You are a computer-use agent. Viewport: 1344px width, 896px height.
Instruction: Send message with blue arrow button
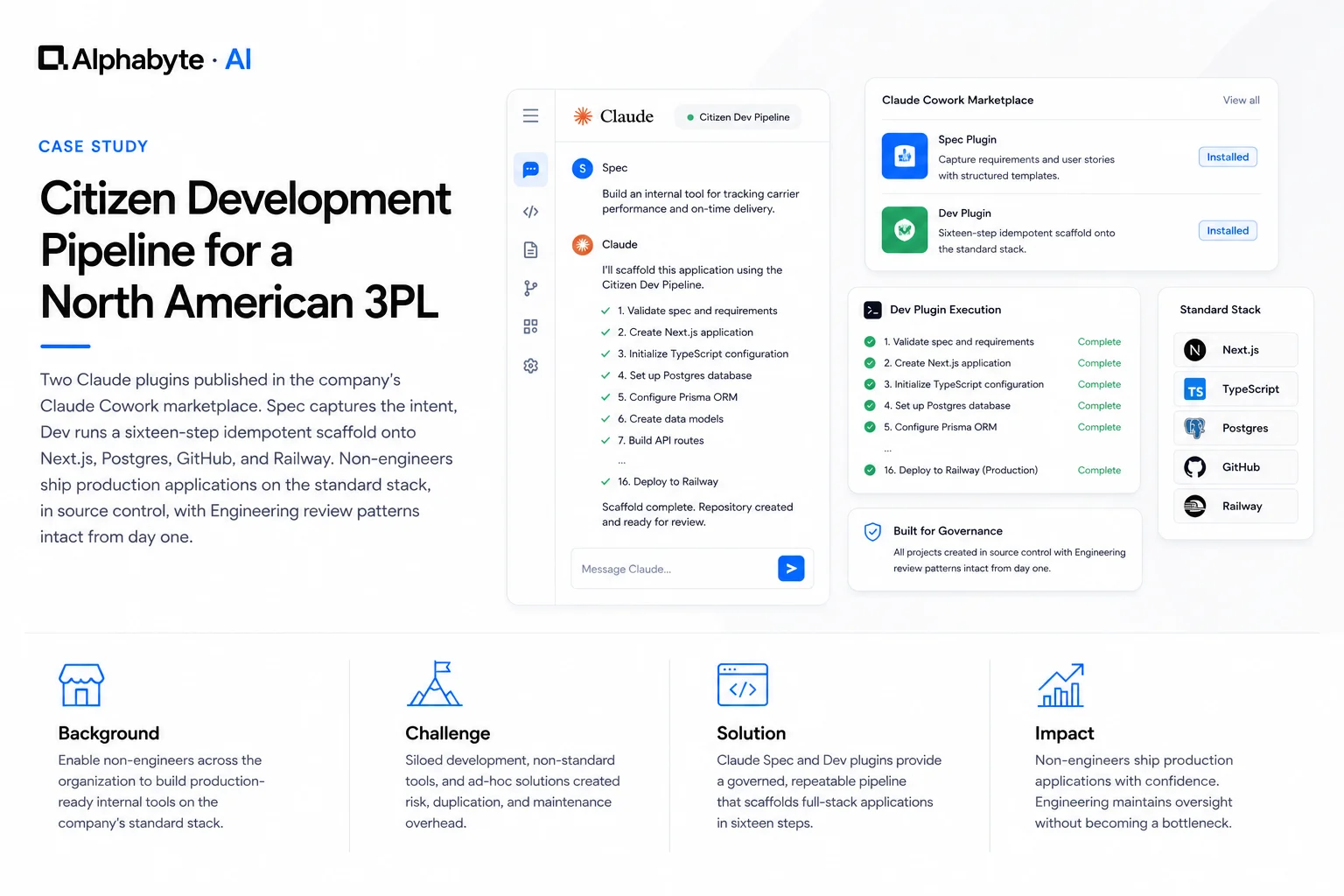coord(791,569)
